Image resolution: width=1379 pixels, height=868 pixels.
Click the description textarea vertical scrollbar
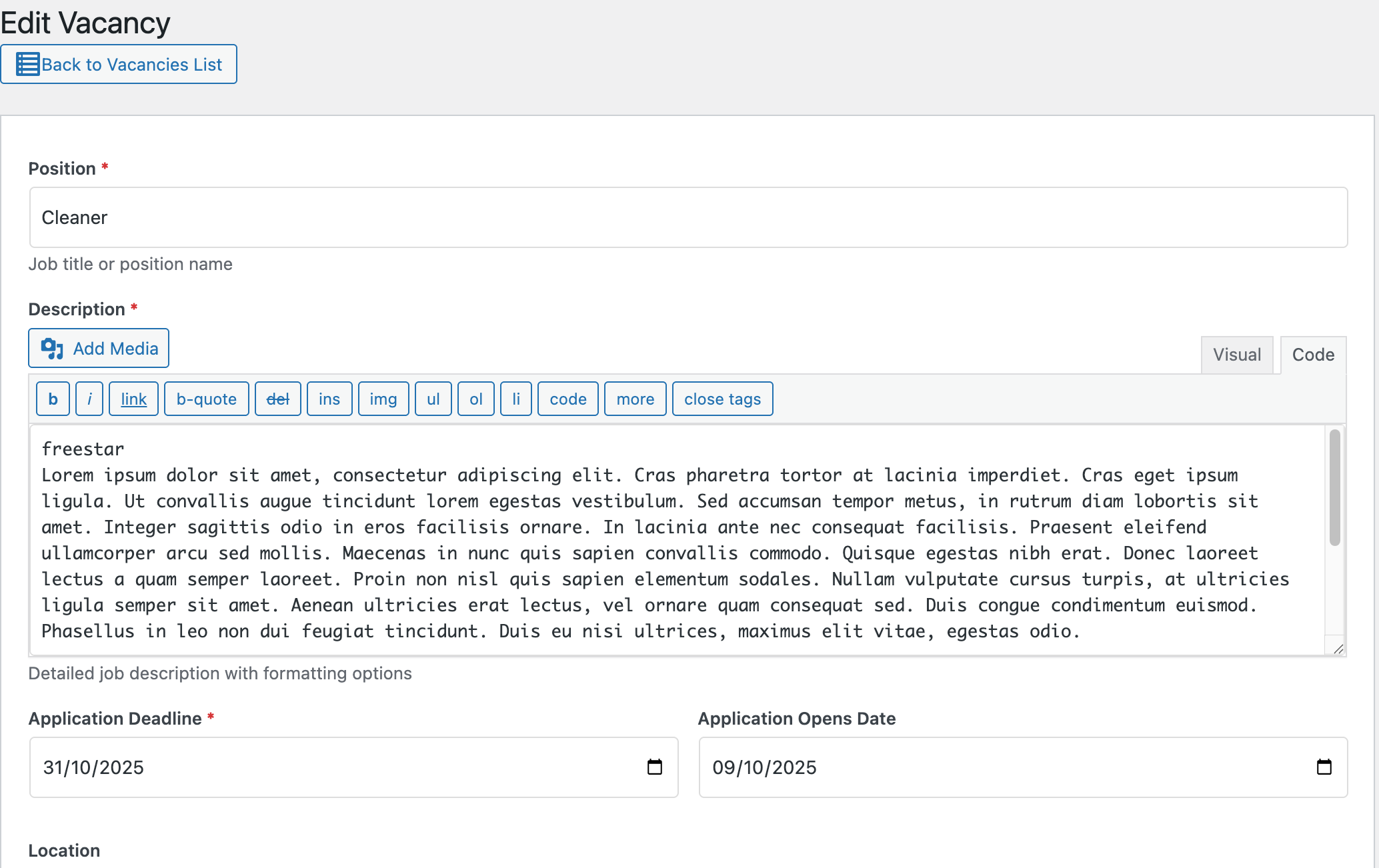pos(1334,488)
